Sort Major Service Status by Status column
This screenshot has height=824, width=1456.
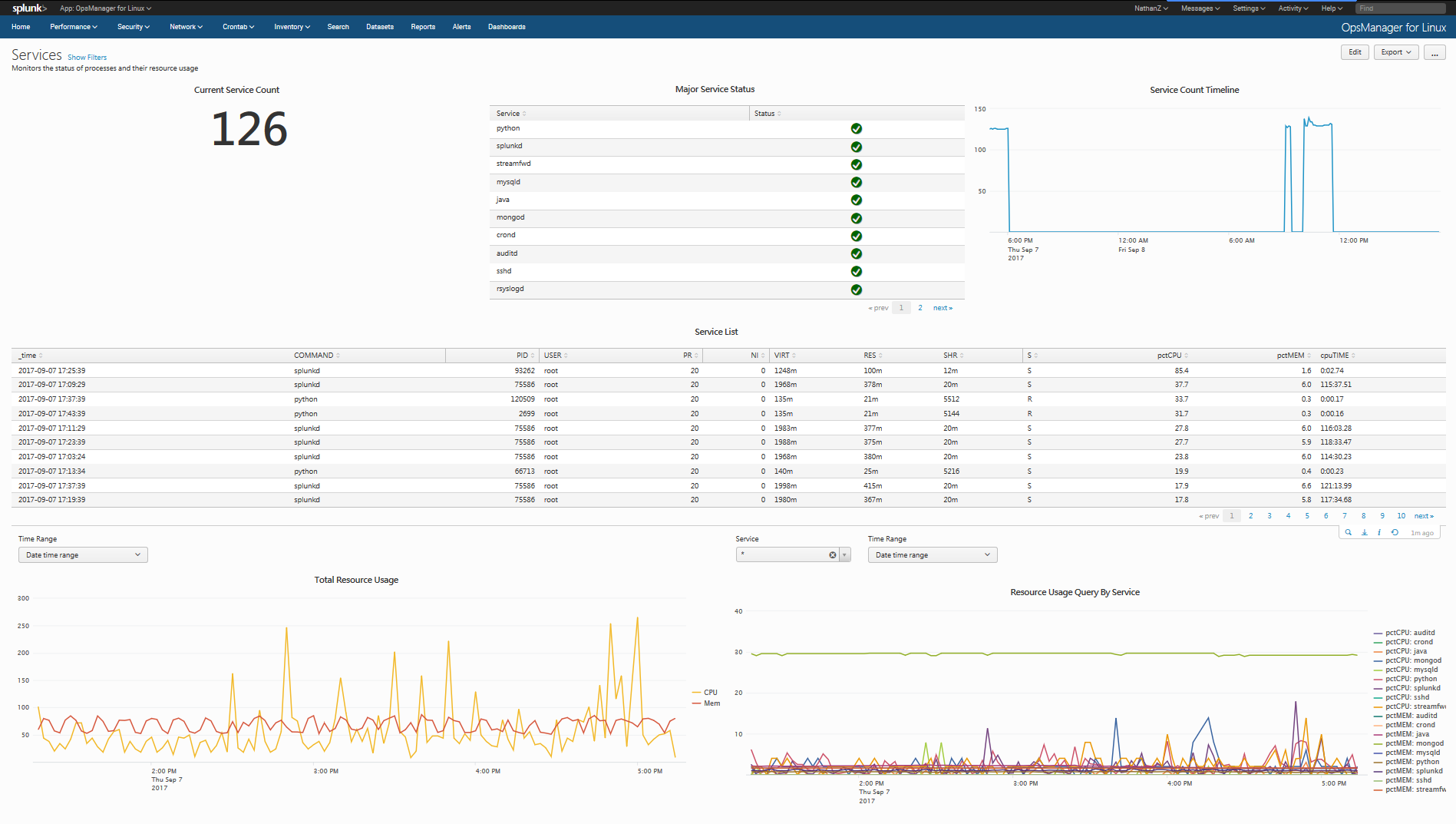tap(768, 114)
